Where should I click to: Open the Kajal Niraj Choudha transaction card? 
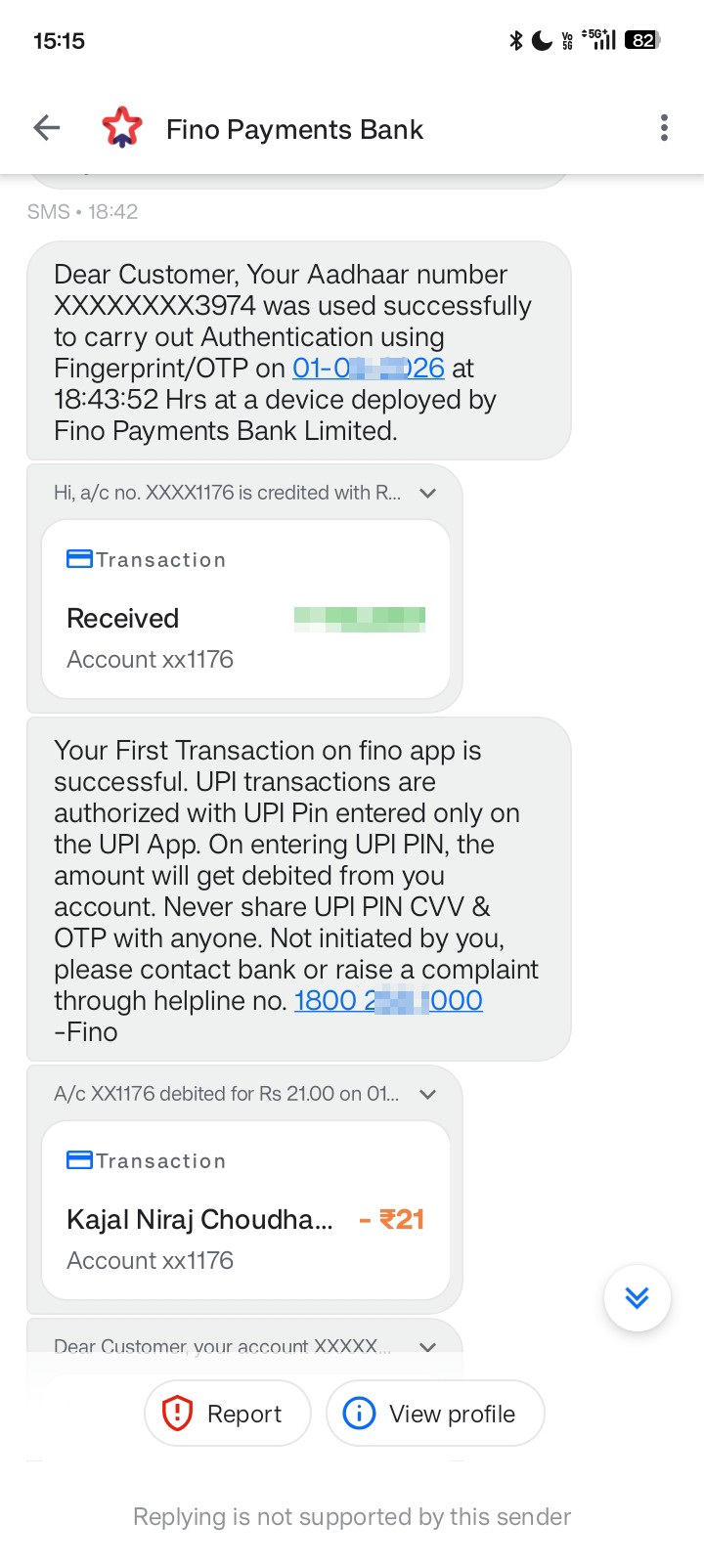click(x=246, y=1210)
